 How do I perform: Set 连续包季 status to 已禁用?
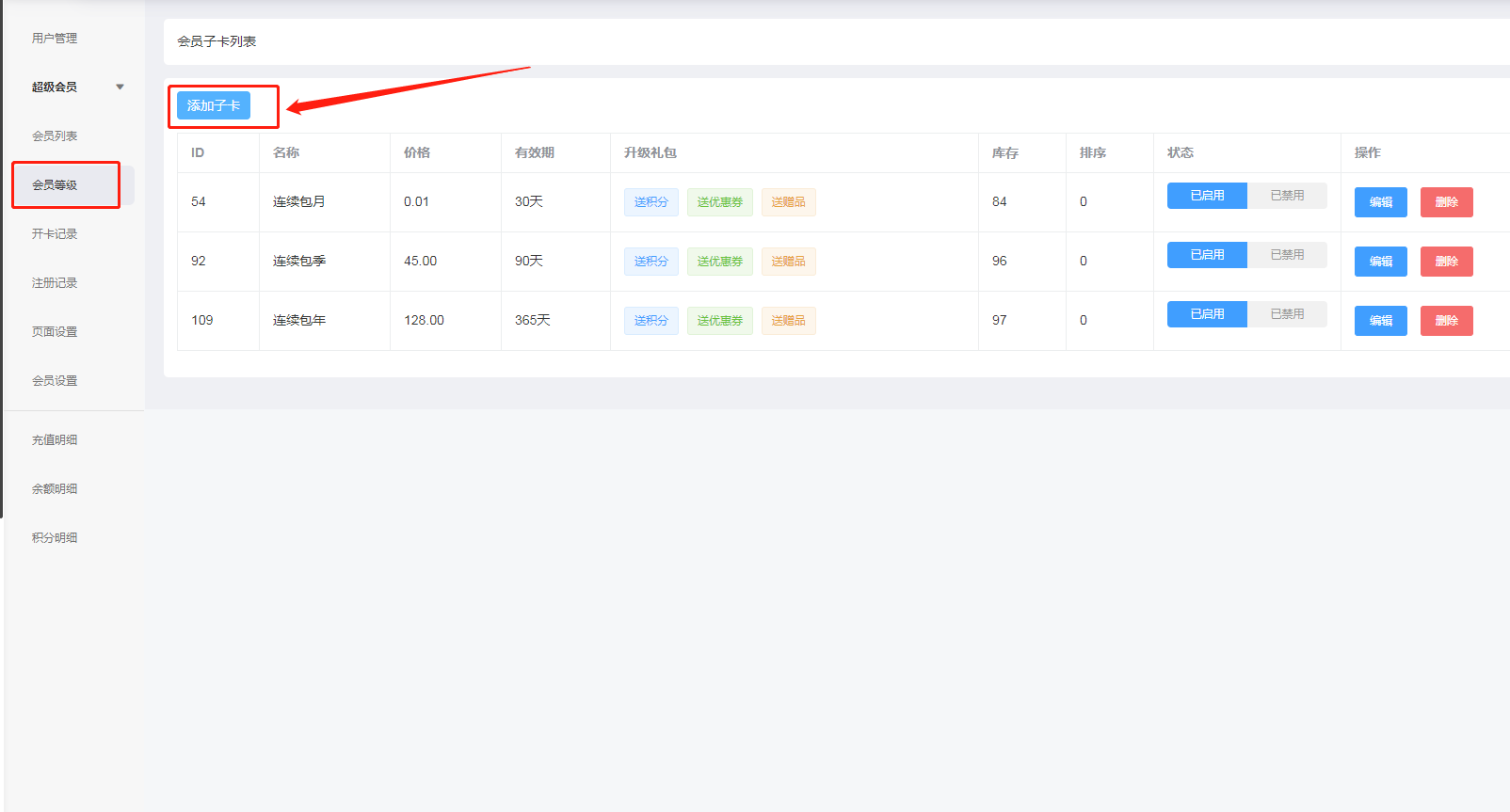1287,255
